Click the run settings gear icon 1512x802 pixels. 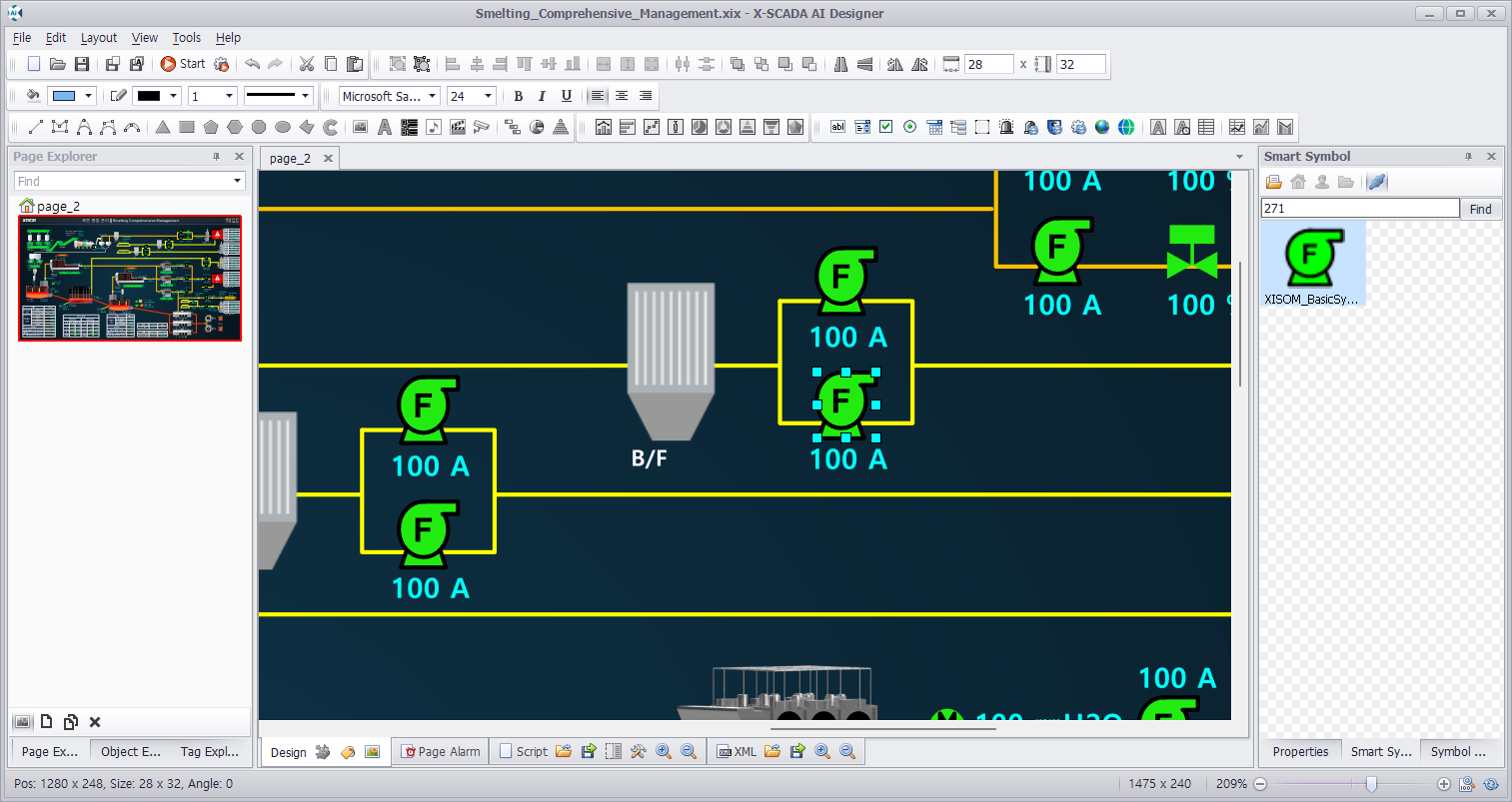222,64
